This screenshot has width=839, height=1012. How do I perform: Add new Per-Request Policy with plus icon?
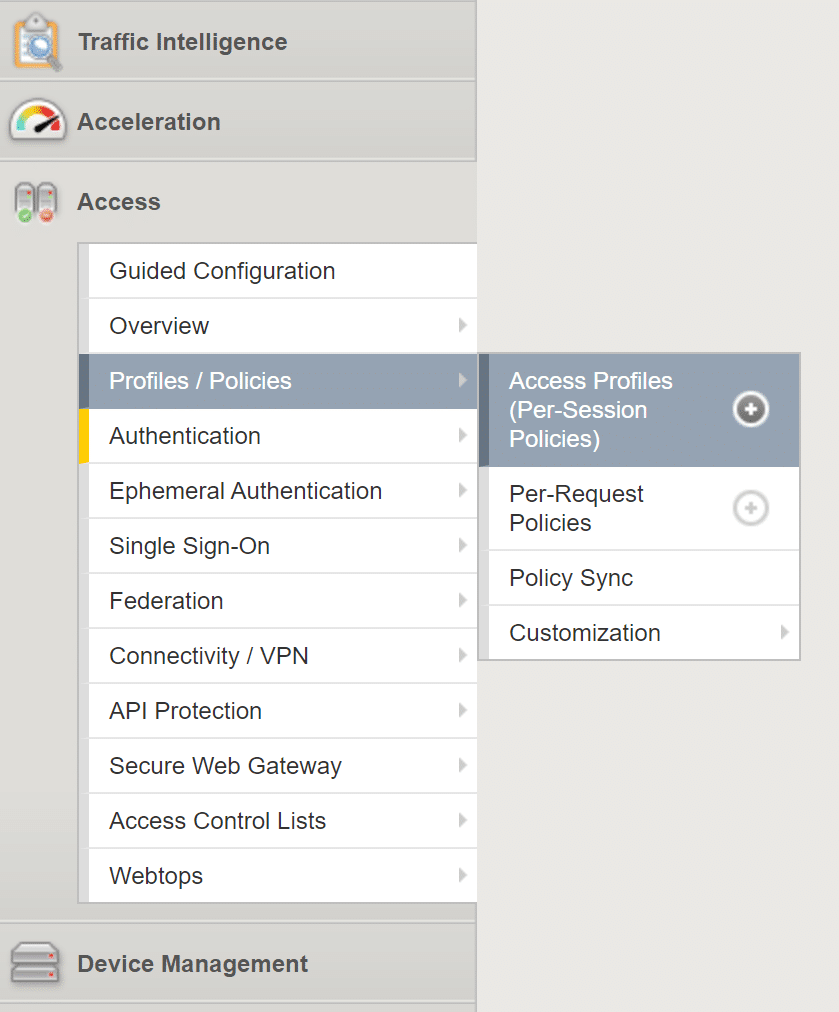point(751,509)
